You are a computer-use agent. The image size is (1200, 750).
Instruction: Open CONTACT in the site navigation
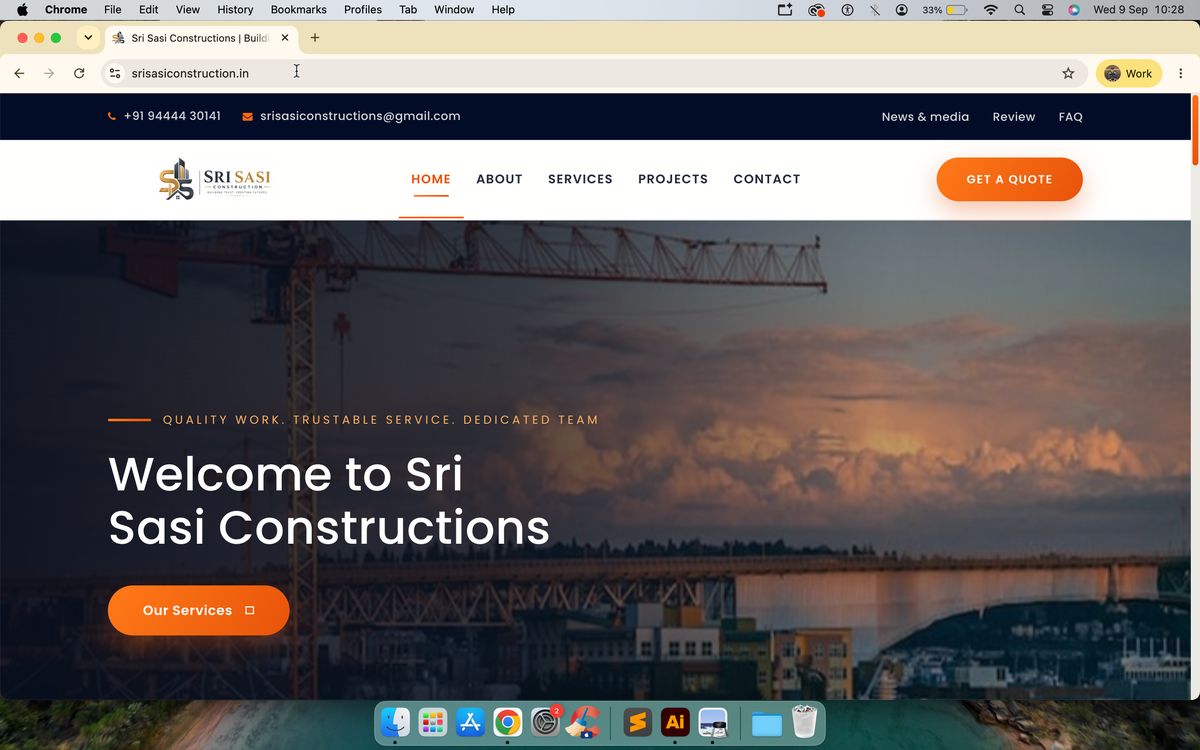point(767,179)
